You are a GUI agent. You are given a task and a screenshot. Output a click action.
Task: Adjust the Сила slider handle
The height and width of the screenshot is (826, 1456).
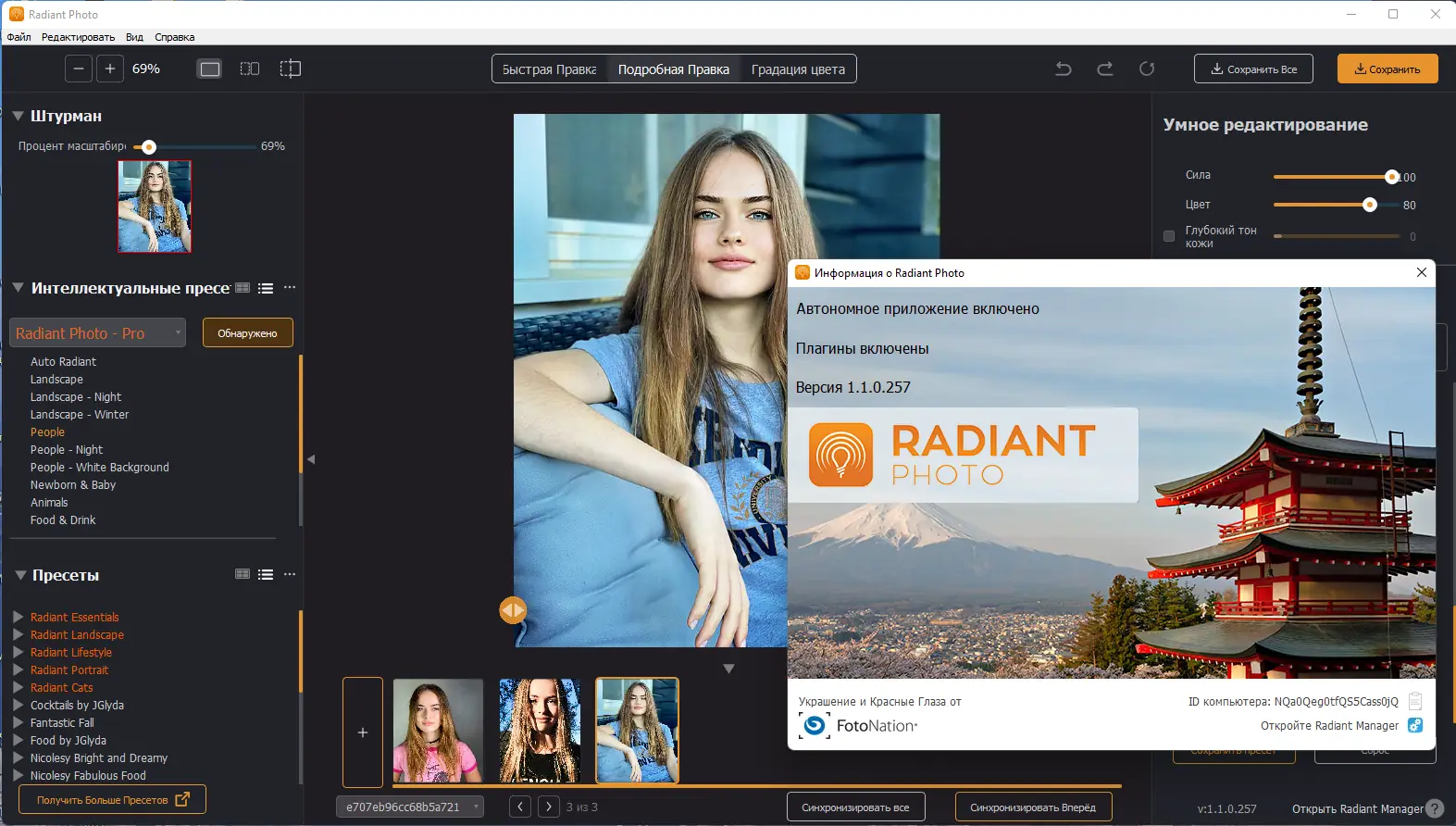click(1391, 176)
